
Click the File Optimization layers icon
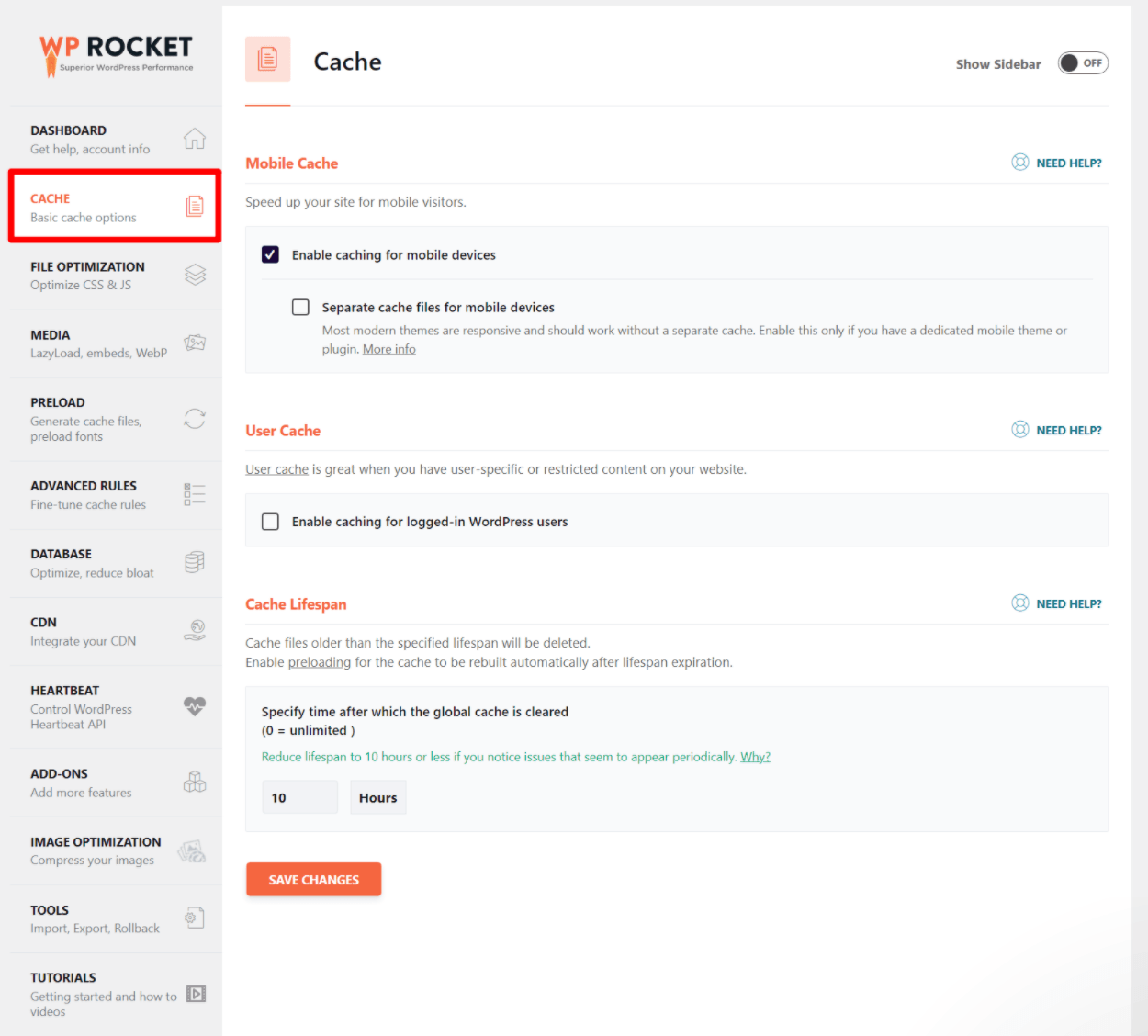(x=195, y=275)
